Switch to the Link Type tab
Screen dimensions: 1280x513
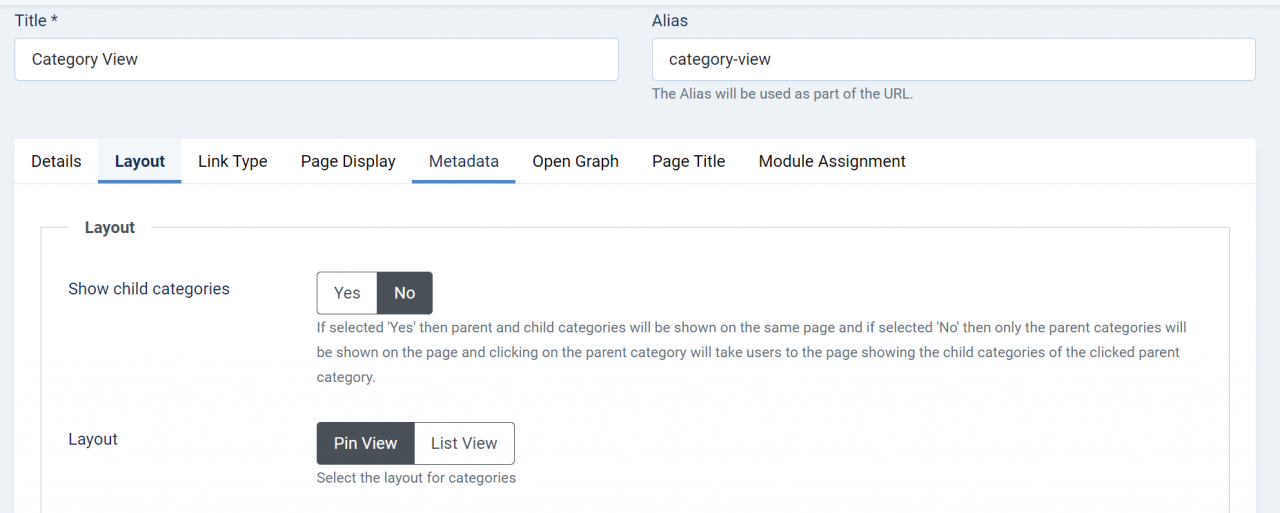(233, 161)
